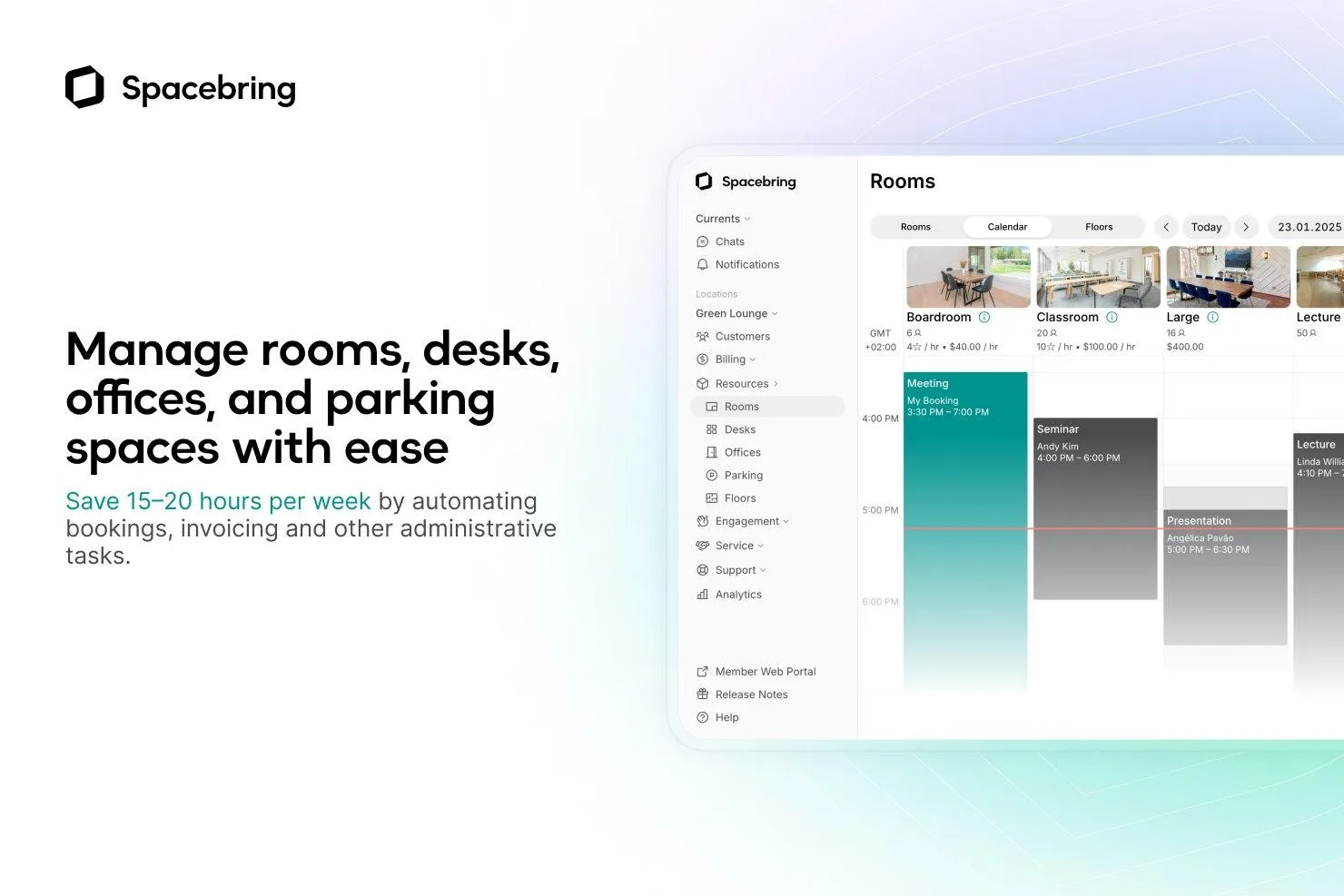Expand the Currents dropdown
The height and width of the screenshot is (896, 1344).
coord(723,219)
